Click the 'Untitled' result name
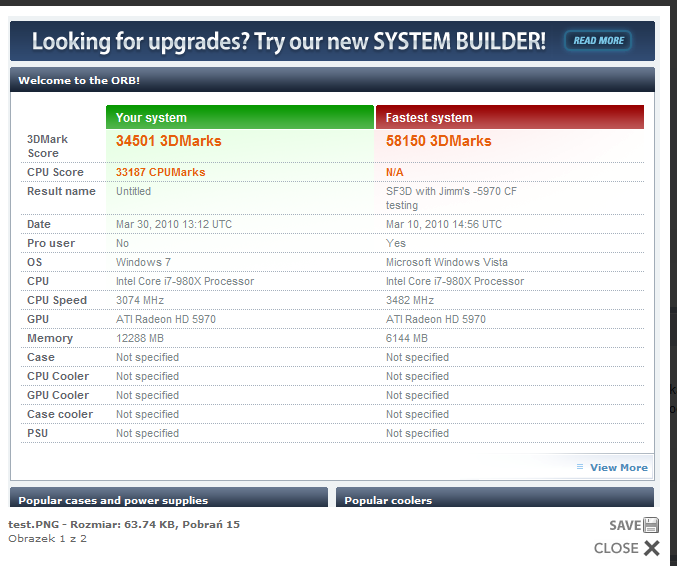Viewport: 677px width, 566px height. [x=133, y=191]
